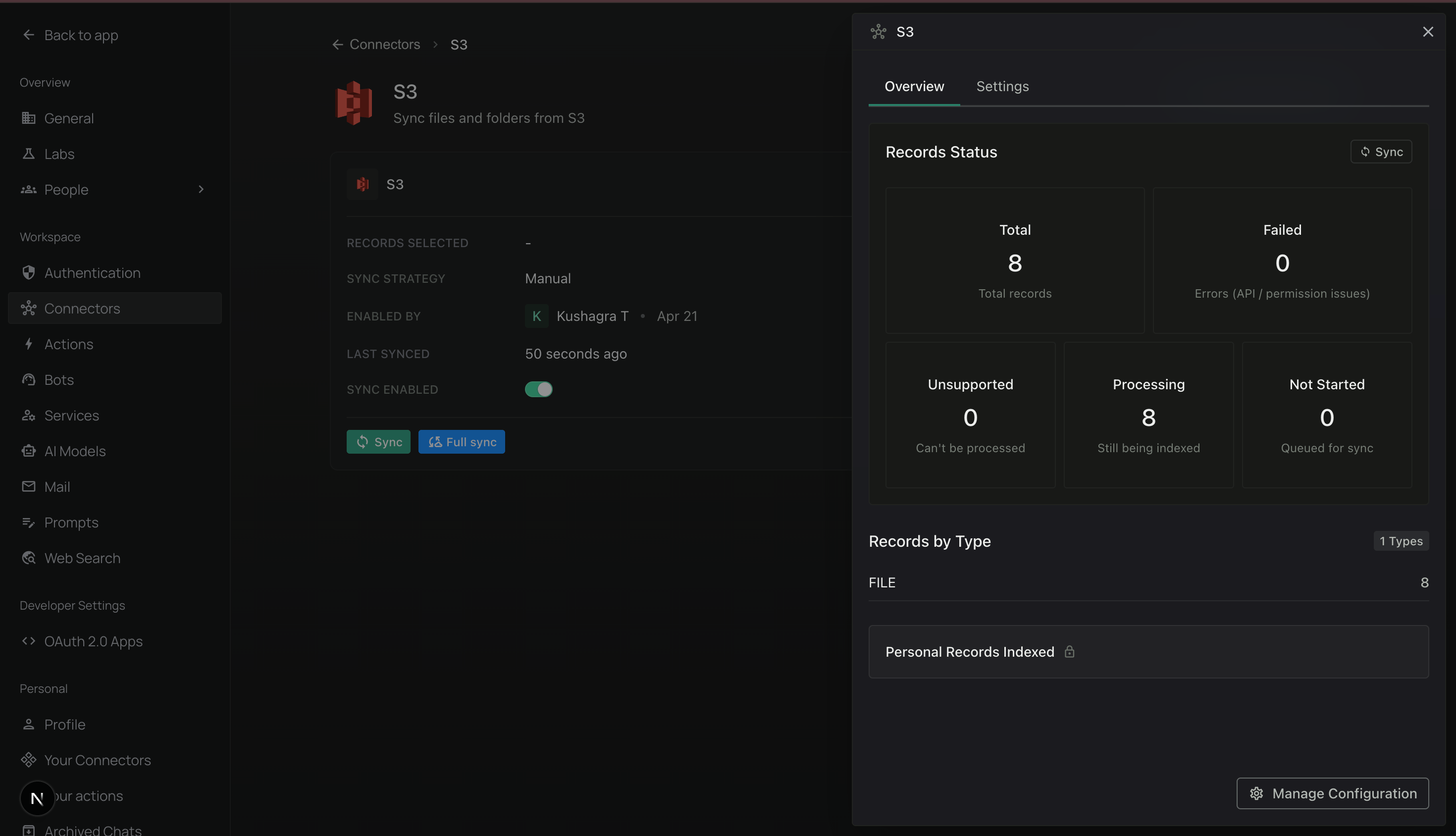Click the connector icon in S3 panel title

[x=879, y=32]
